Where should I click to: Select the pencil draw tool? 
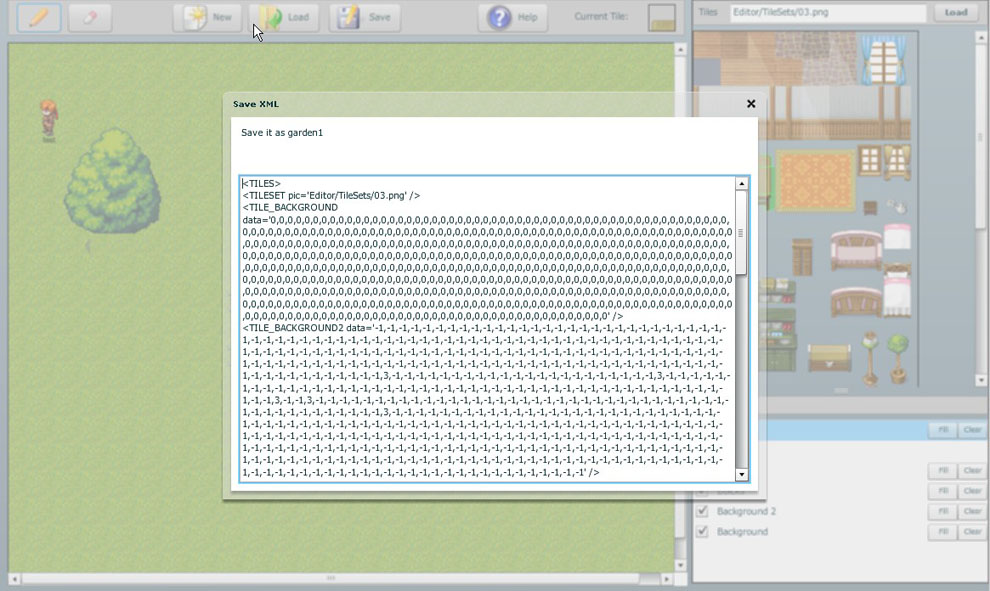pos(39,18)
